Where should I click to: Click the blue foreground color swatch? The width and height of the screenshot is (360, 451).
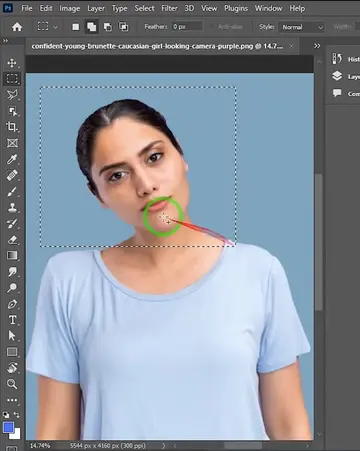point(8,427)
